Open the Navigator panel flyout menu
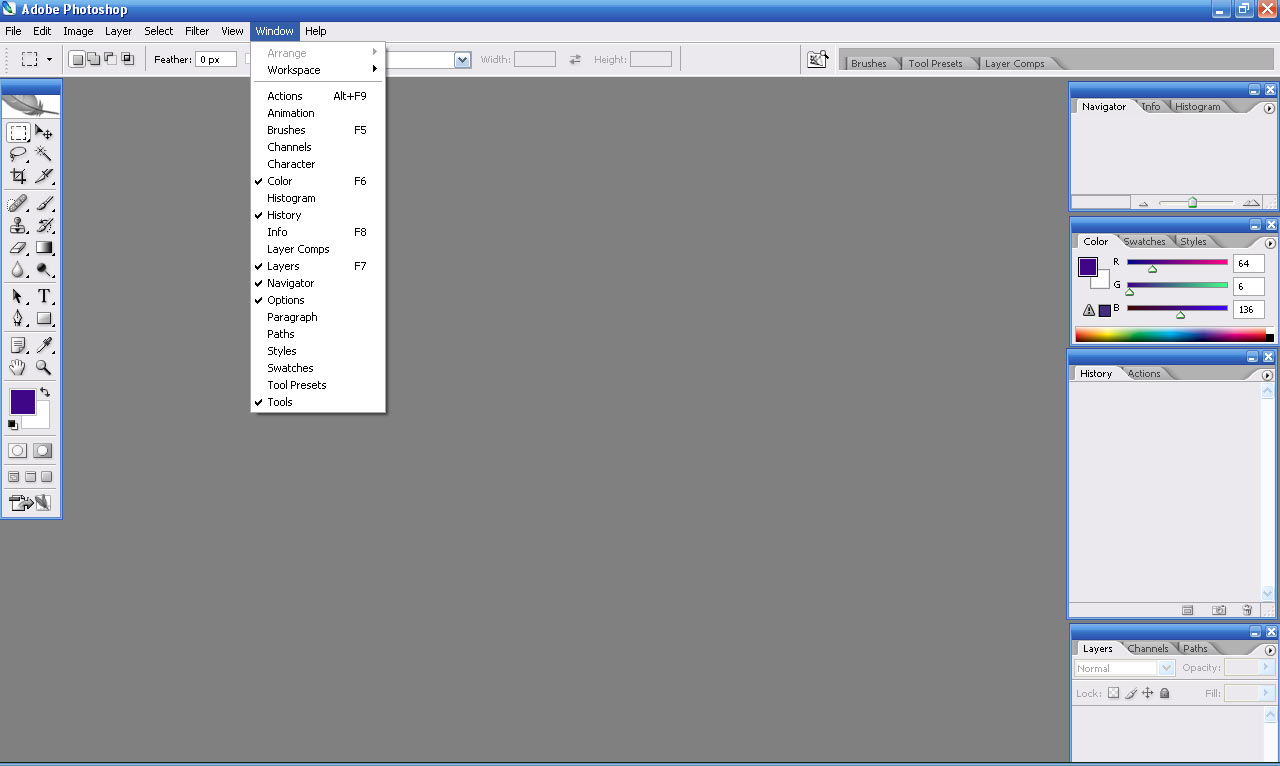Viewport: 1280px width, 766px height. tap(1269, 108)
